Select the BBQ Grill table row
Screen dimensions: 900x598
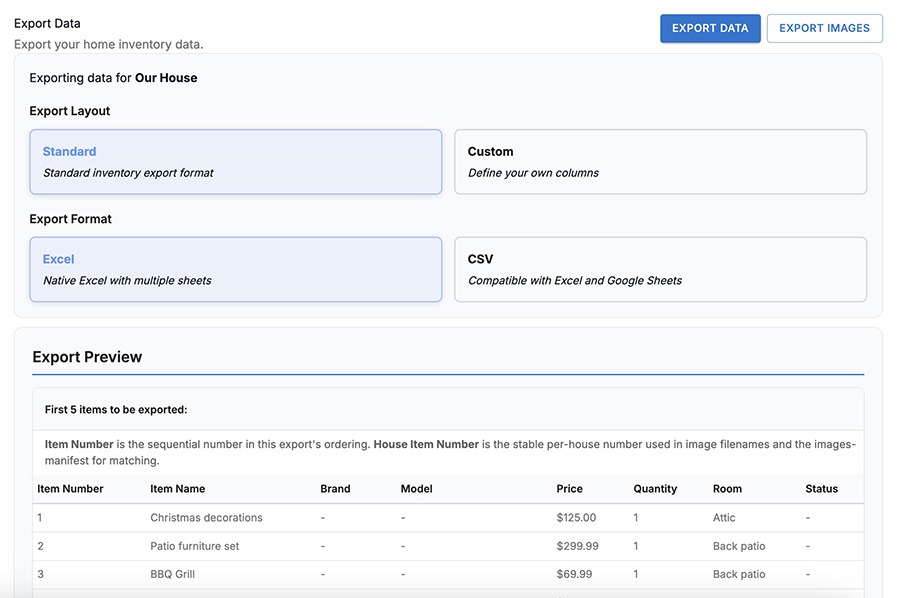click(400, 574)
